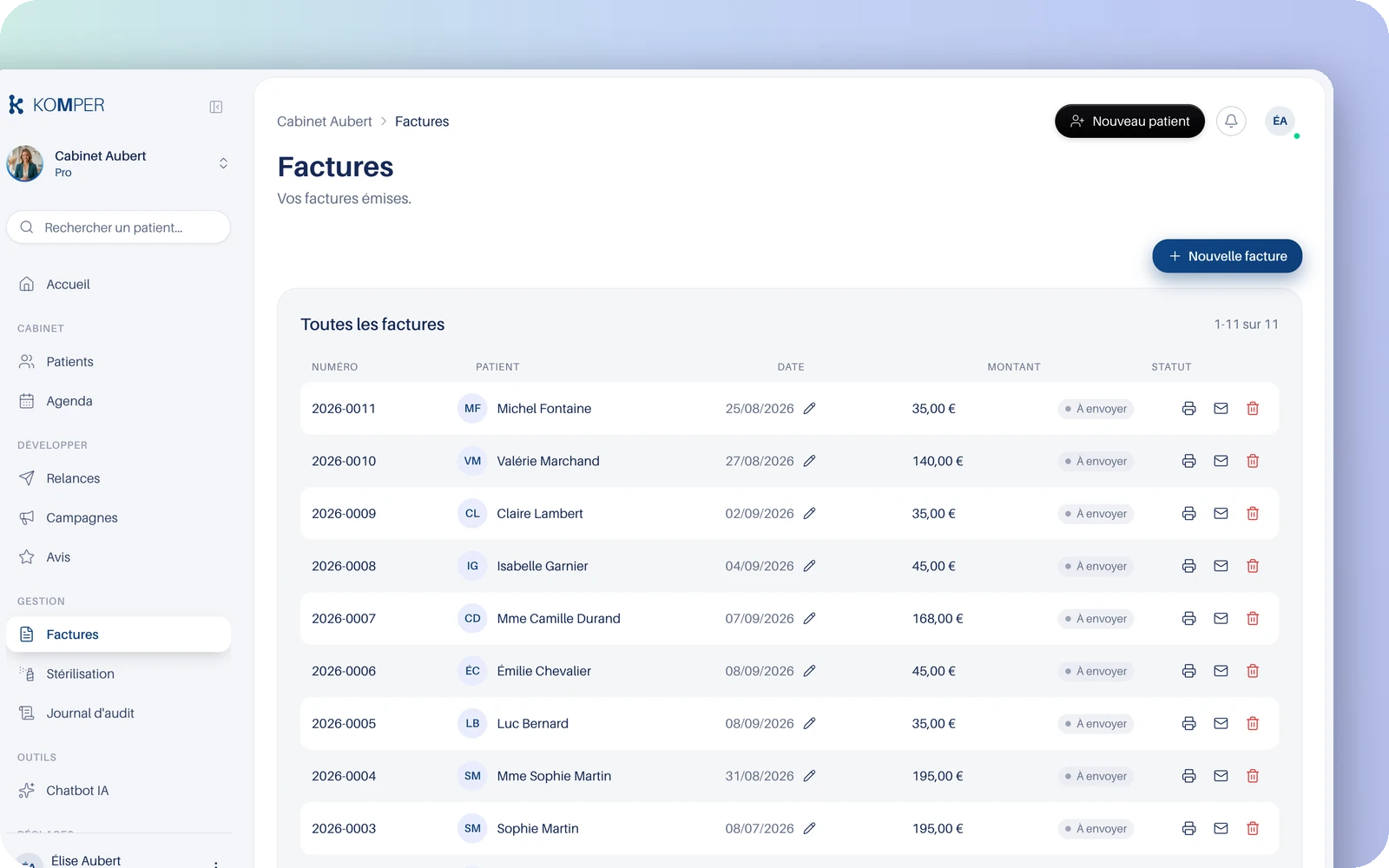
Task: Print invoice 2026-0007 for Camille Durand
Action: 1189,619
